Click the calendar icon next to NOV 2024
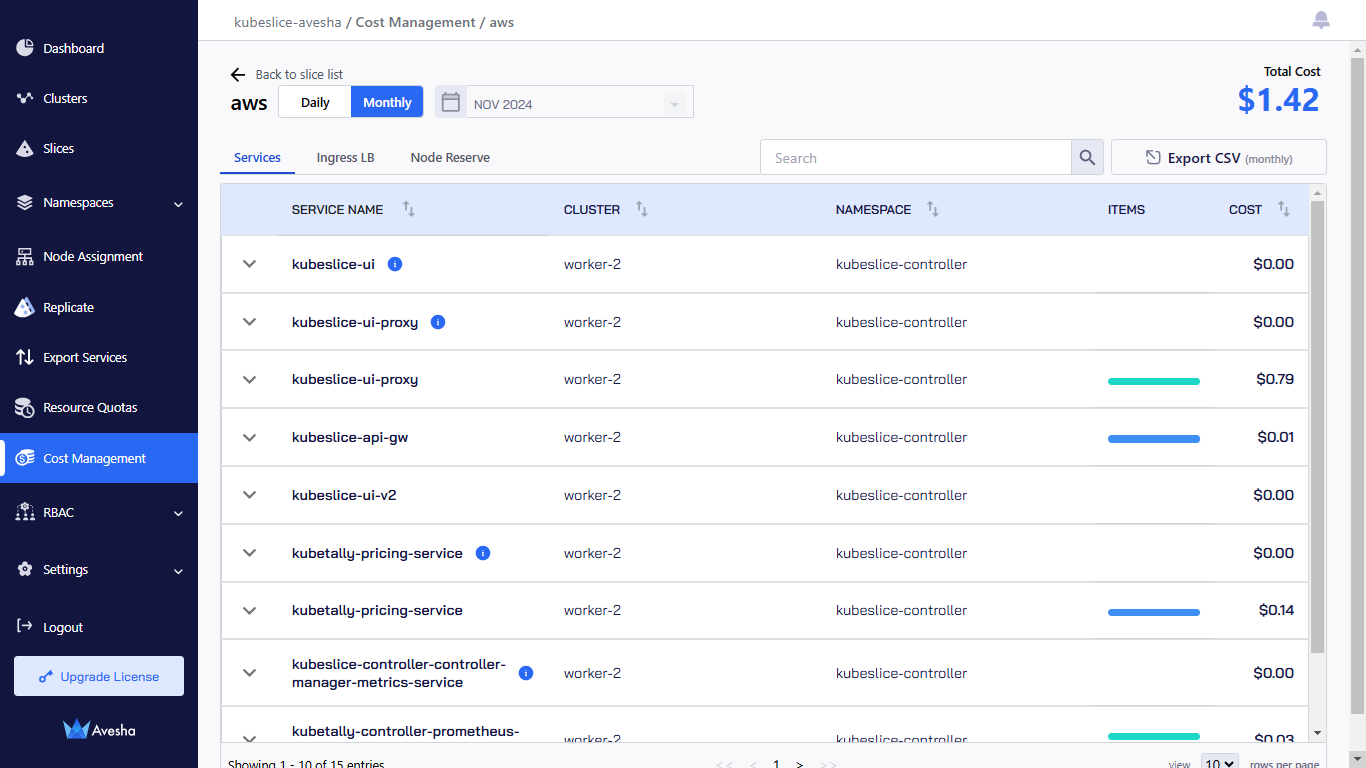The image size is (1366, 768). pos(451,102)
